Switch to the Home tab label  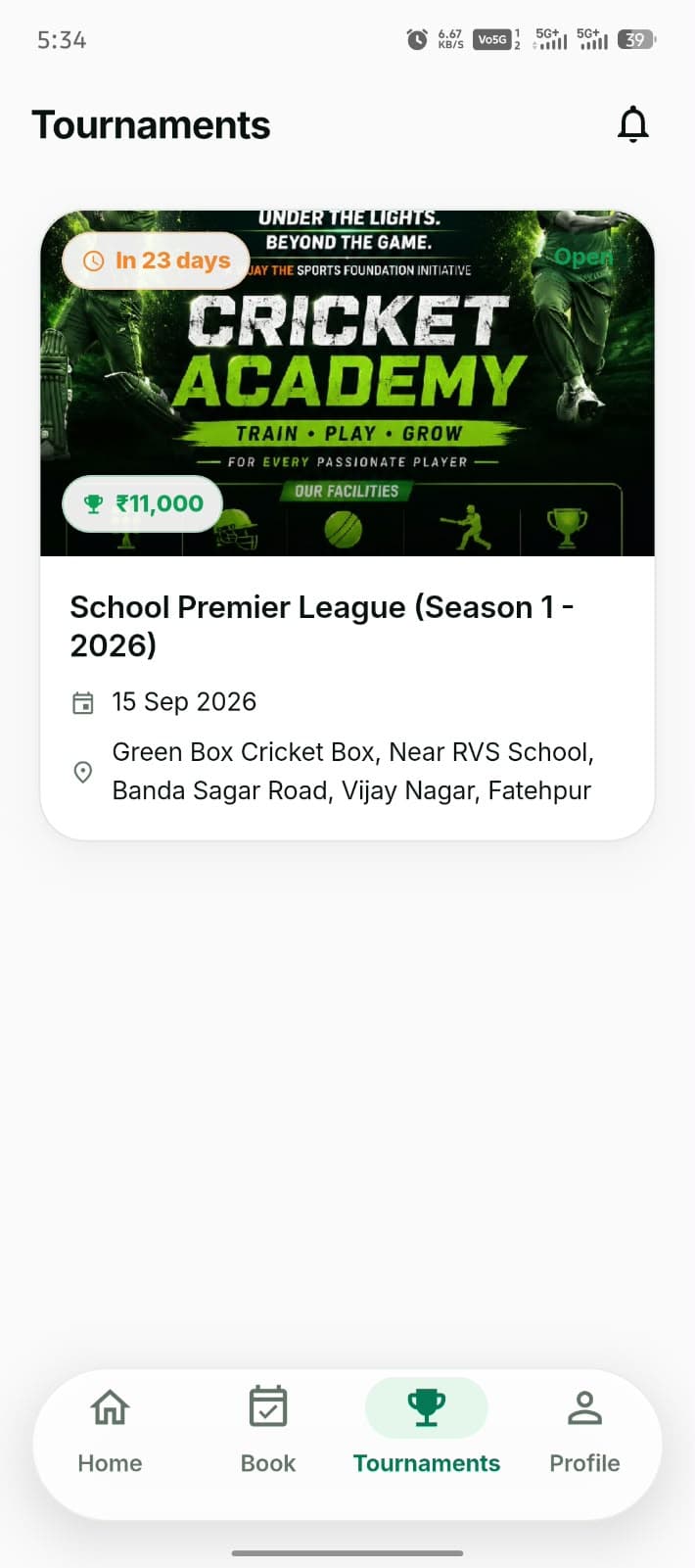click(110, 1463)
